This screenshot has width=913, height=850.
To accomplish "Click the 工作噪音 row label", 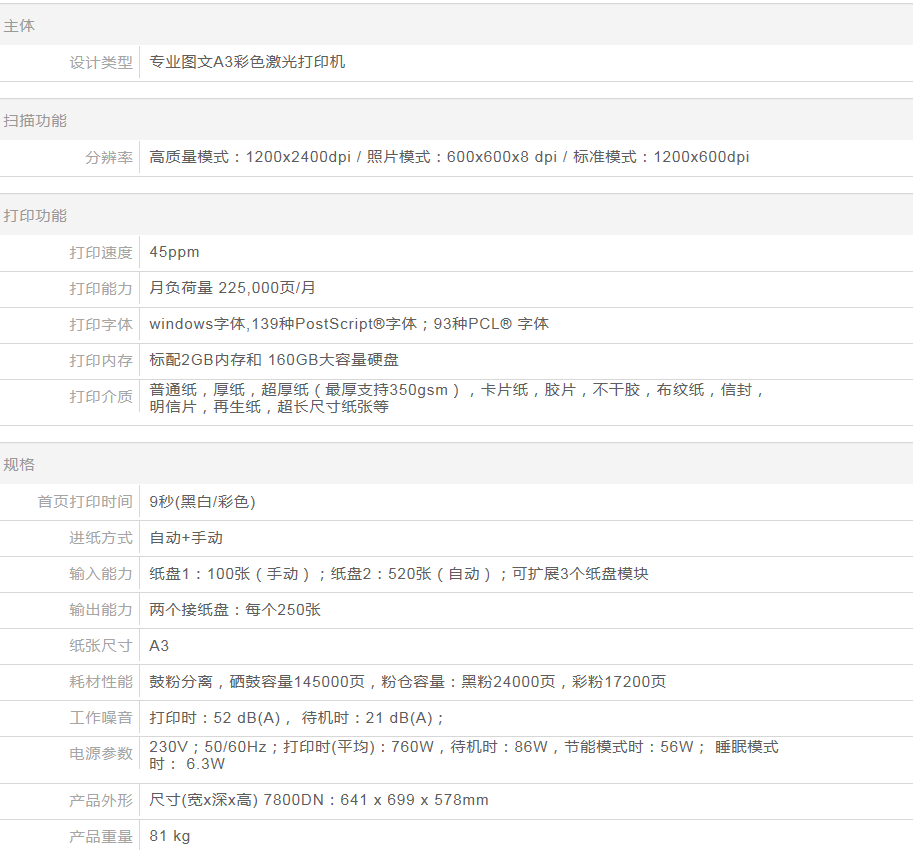I will click(100, 718).
